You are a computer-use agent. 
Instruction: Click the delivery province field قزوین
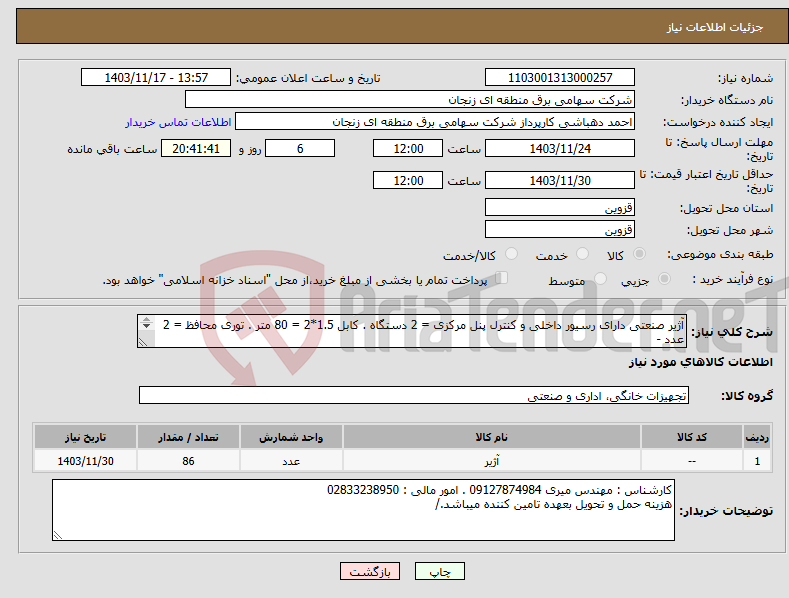pos(560,207)
